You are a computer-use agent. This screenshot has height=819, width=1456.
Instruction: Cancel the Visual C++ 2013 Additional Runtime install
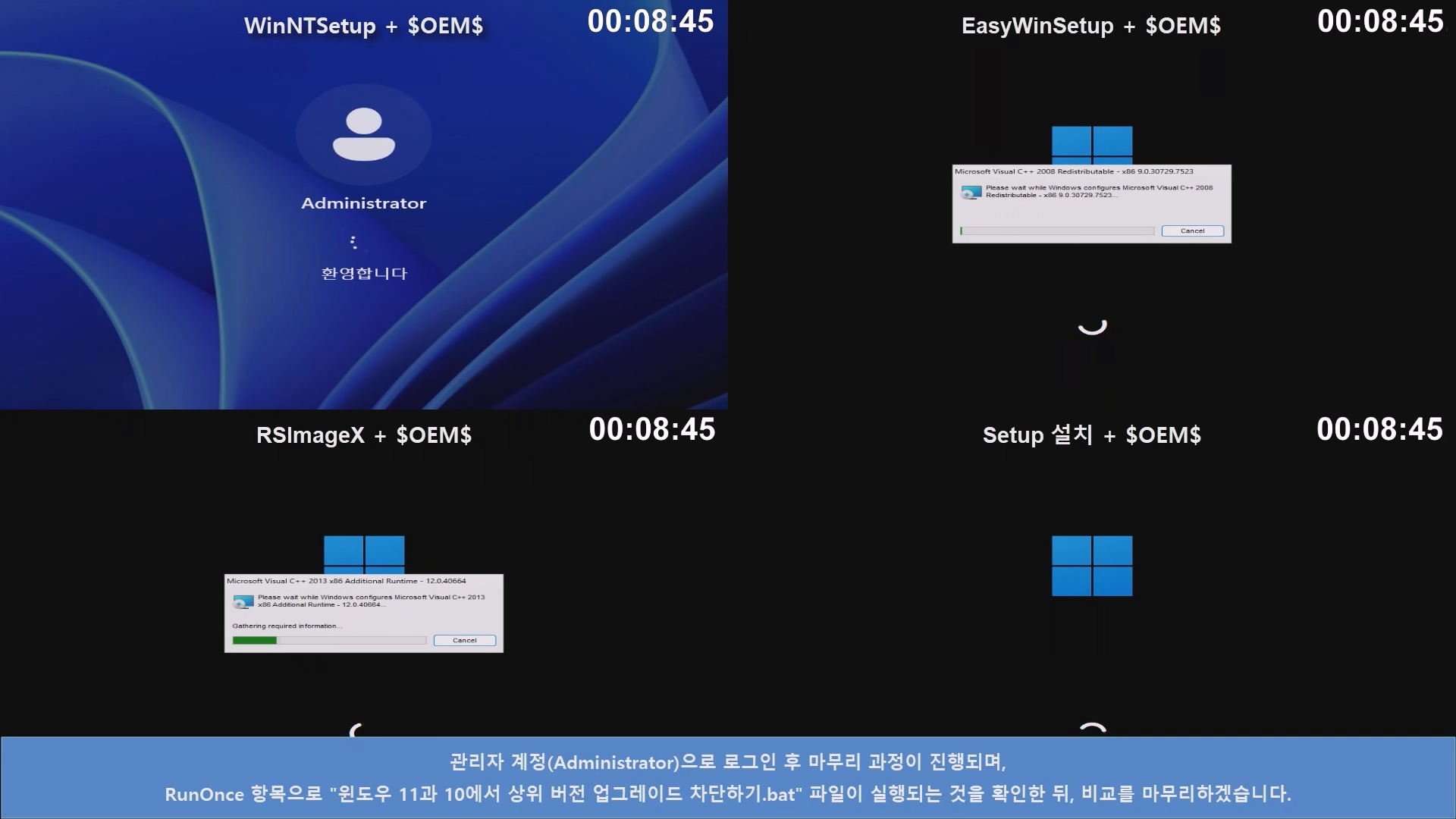(464, 641)
